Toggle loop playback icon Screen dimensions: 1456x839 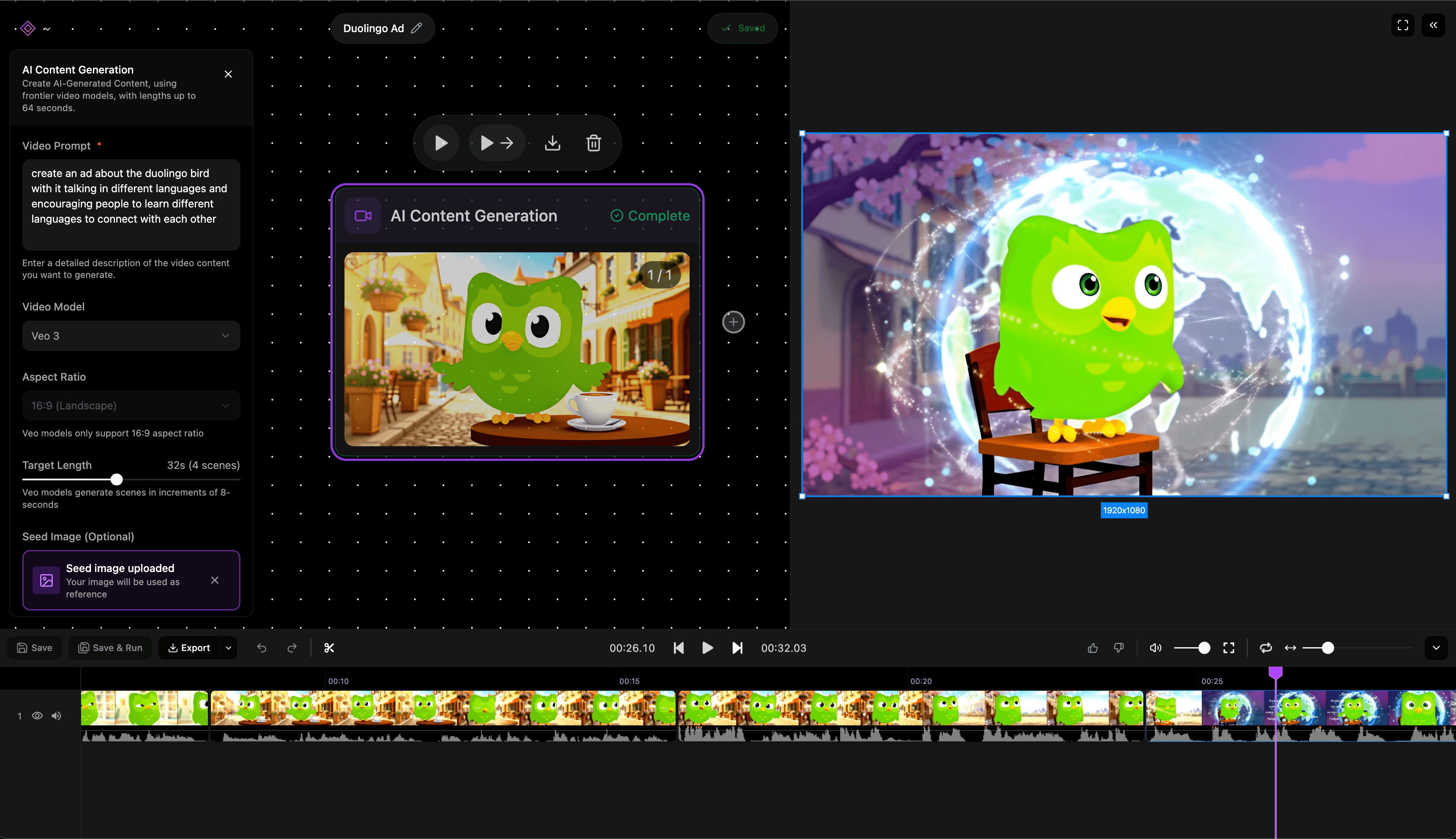(1265, 648)
